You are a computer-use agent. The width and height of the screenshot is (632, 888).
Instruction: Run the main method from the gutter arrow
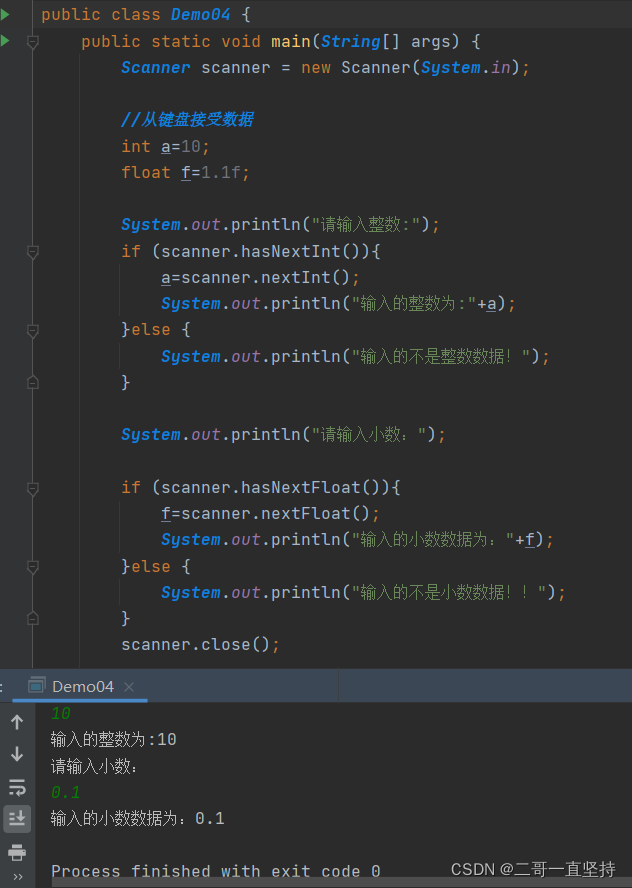(x=5, y=41)
